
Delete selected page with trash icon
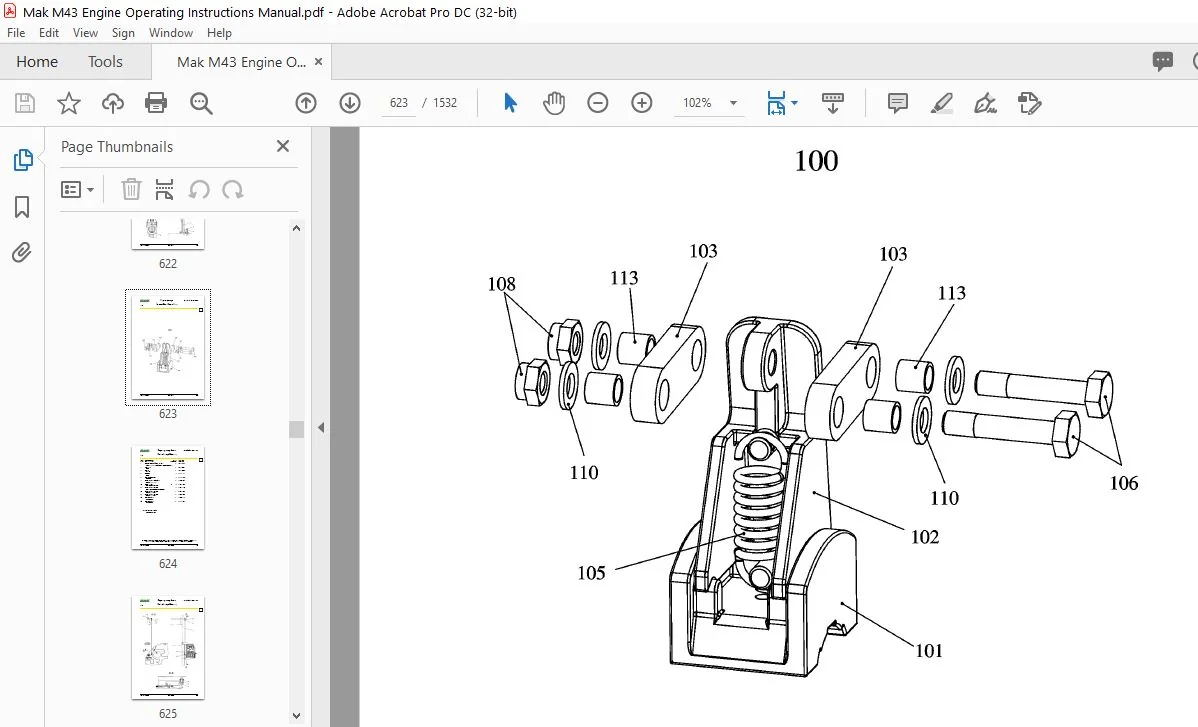pyautogui.click(x=131, y=189)
